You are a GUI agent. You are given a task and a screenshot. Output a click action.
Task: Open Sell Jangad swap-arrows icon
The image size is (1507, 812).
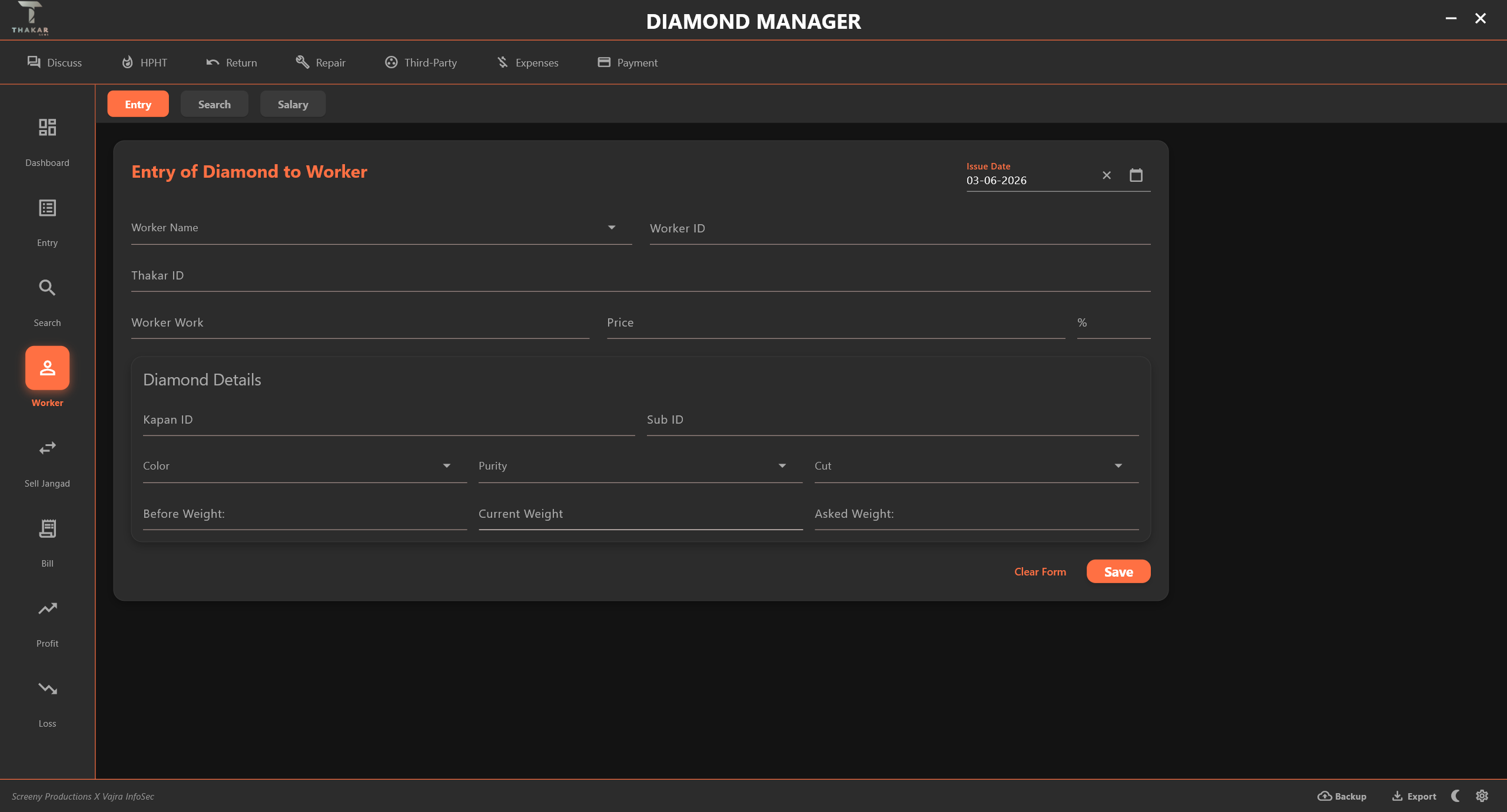47,448
